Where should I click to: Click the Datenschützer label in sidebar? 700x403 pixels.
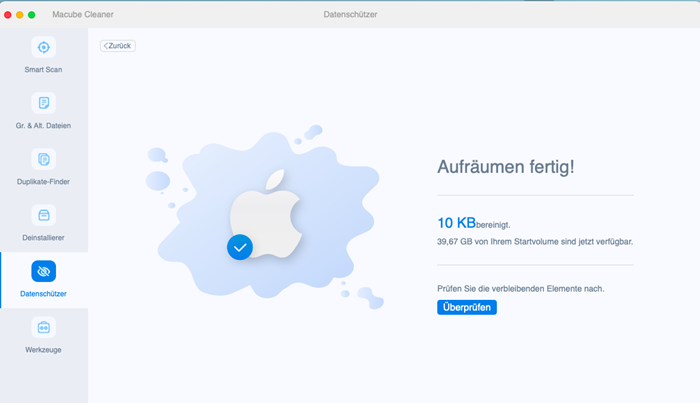click(x=43, y=294)
